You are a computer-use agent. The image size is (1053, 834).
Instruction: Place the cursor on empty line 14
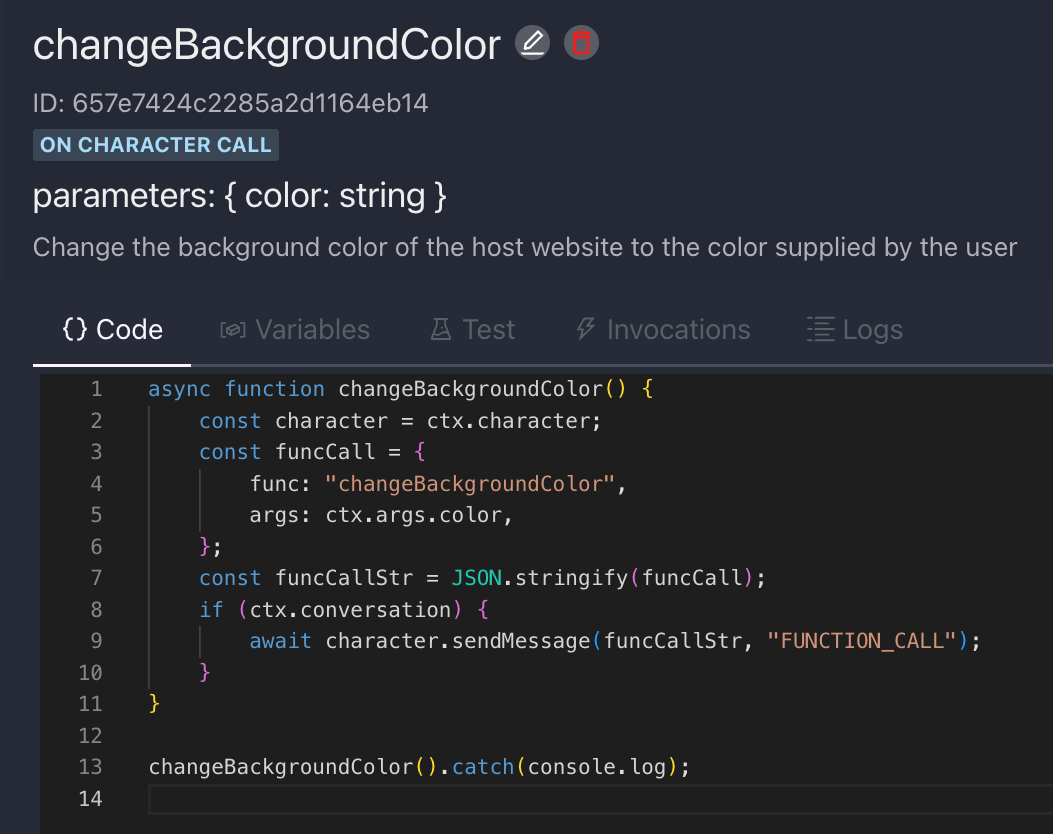pos(600,799)
